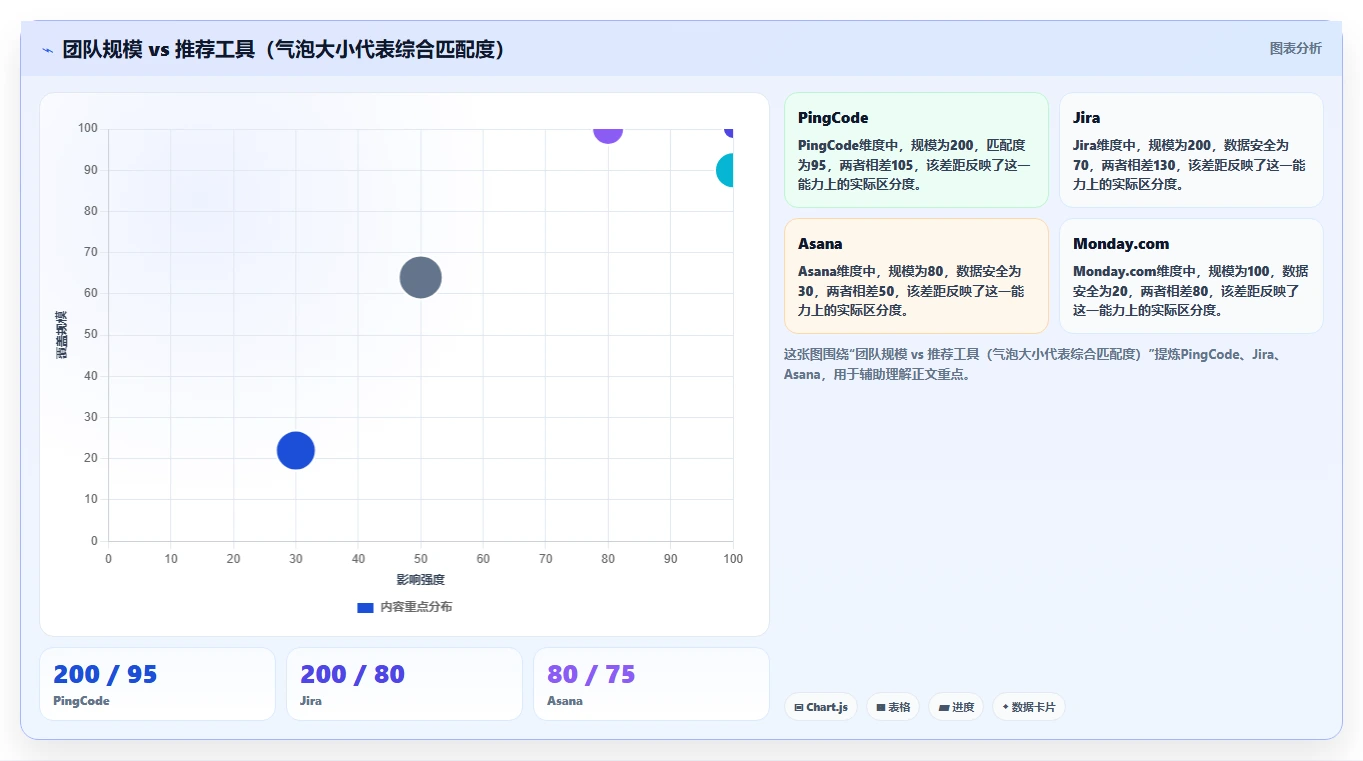Open the Monday.com description card

tap(1191, 276)
